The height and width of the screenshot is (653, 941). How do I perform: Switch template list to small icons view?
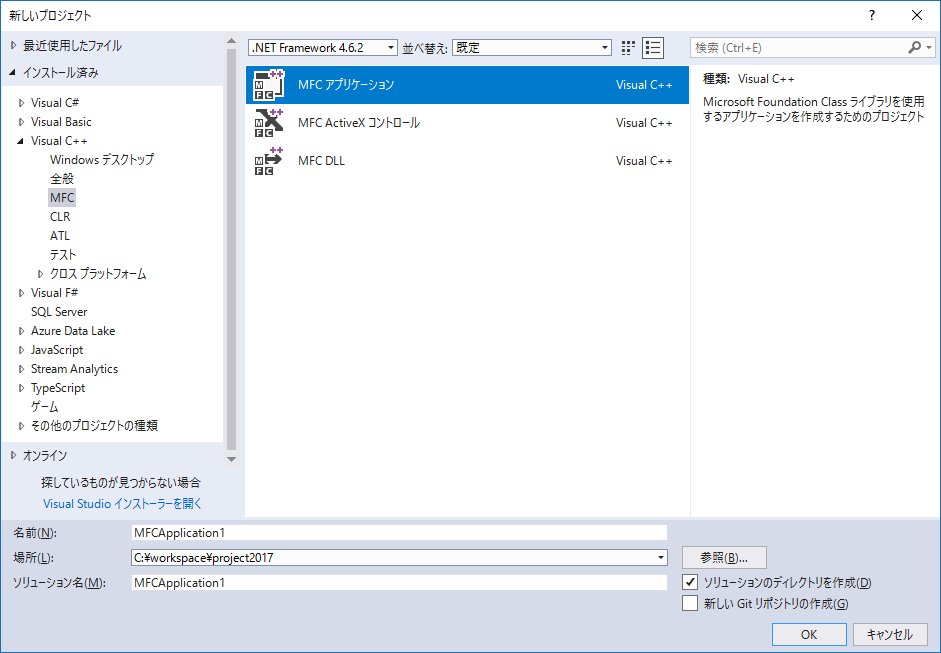point(627,47)
